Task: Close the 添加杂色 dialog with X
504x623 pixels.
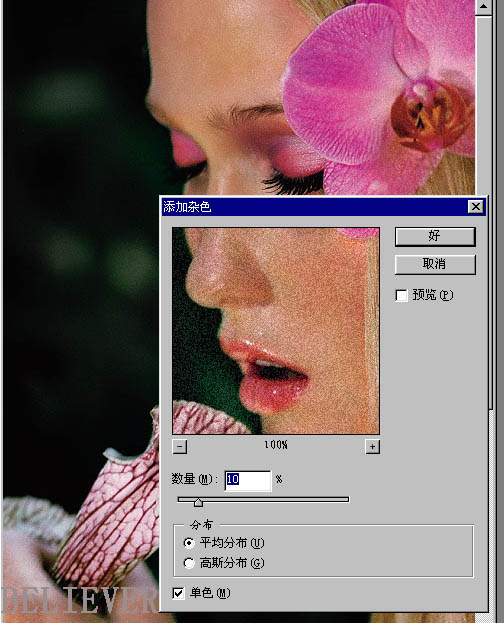Action: [476, 207]
